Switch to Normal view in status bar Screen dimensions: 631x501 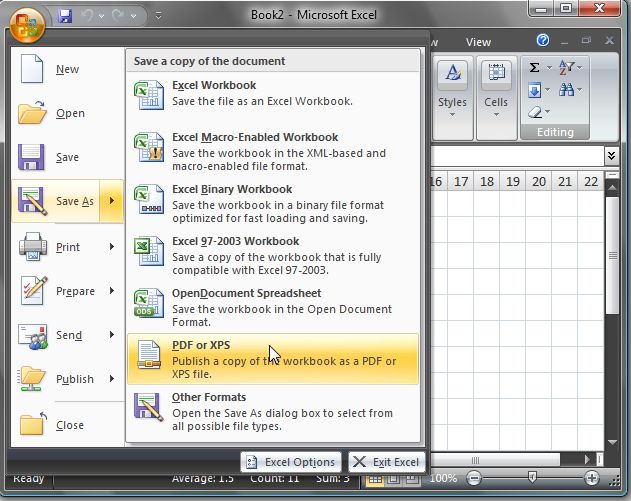click(375, 479)
